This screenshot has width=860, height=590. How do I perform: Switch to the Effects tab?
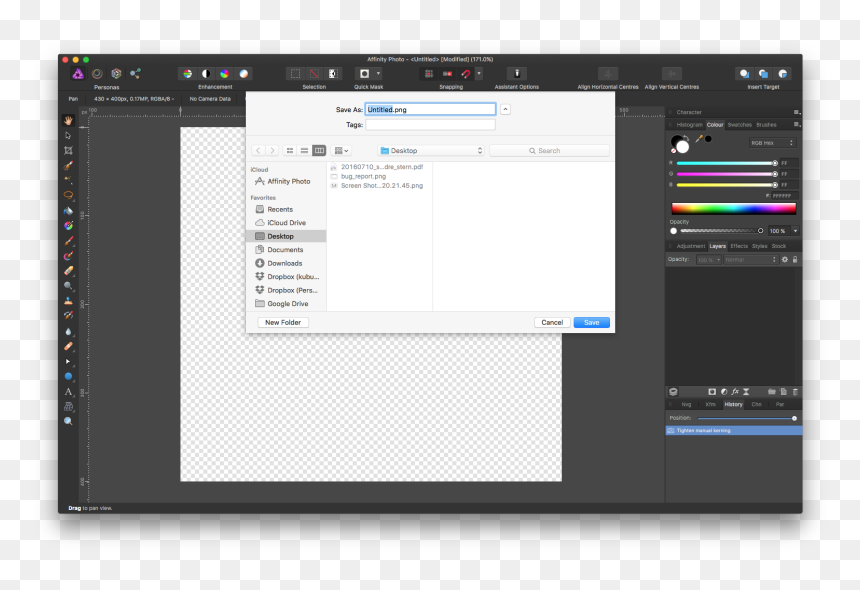point(739,246)
